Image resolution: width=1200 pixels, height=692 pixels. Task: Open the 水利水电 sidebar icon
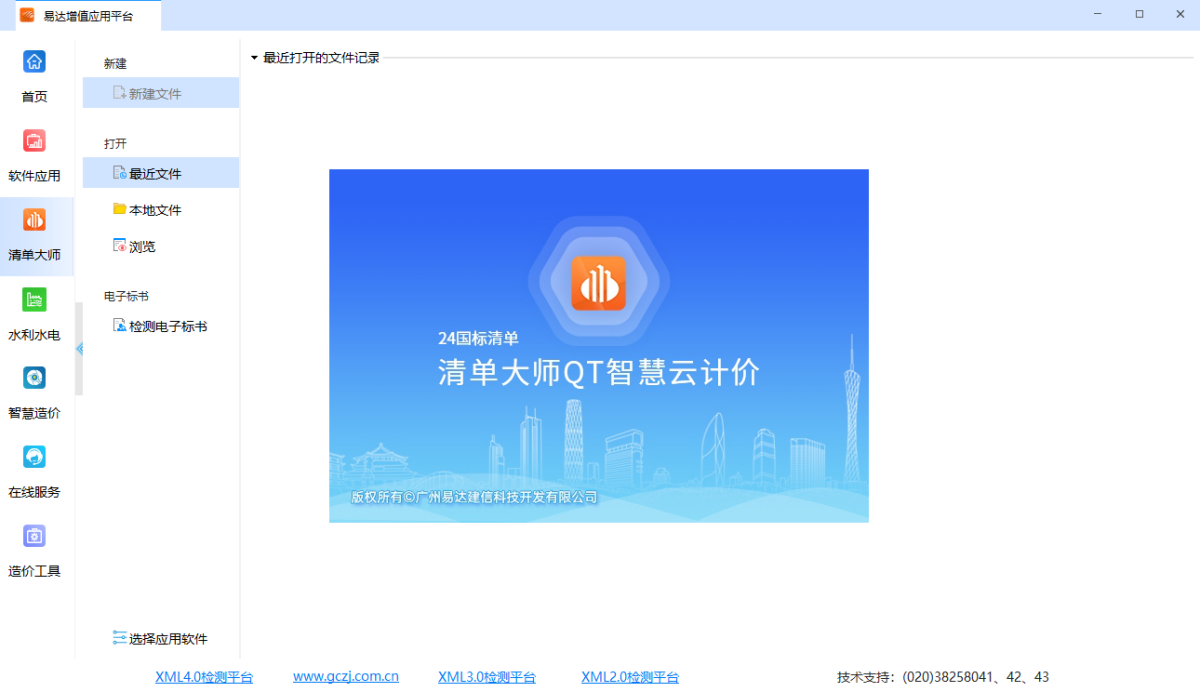point(34,299)
